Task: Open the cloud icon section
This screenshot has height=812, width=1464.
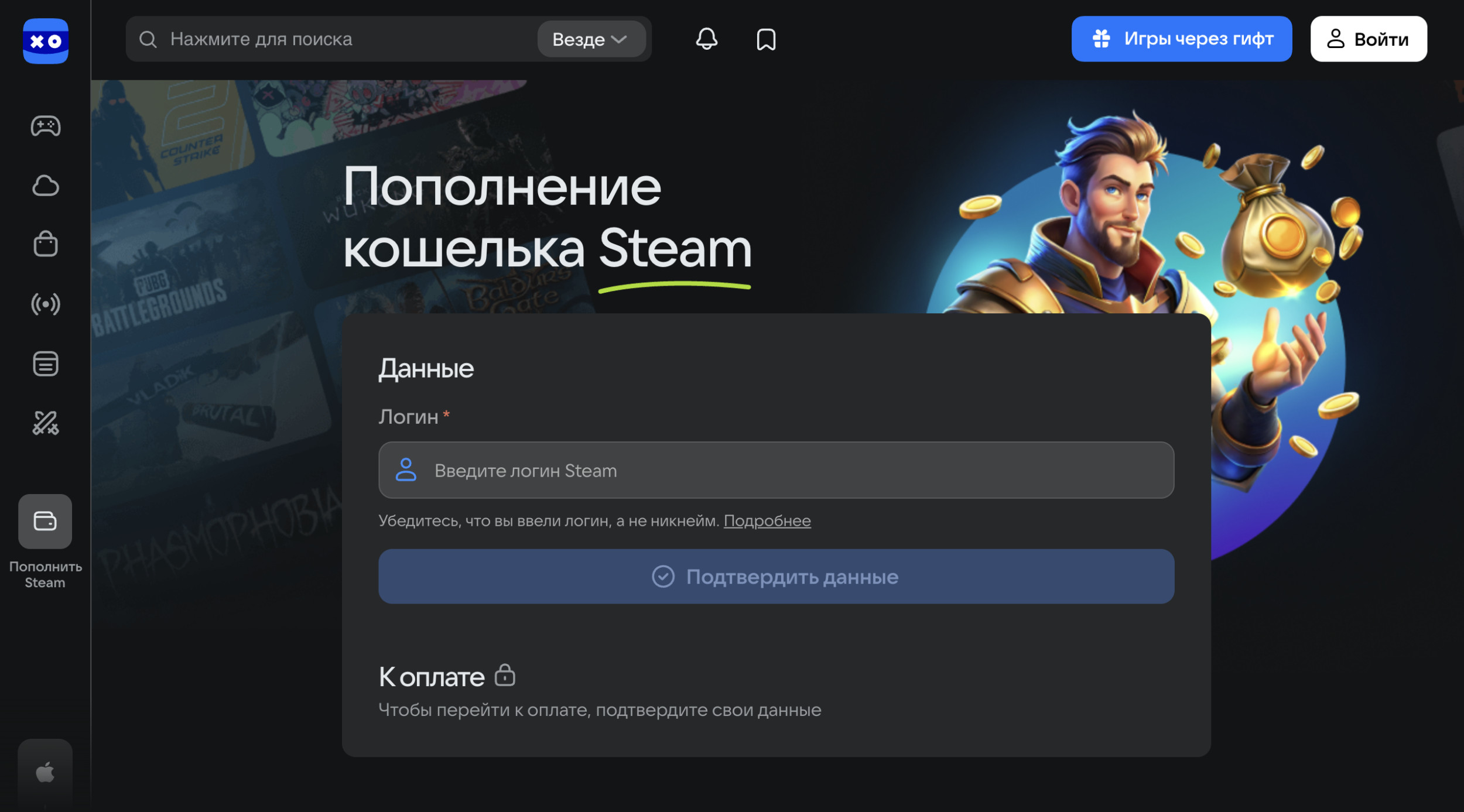Action: tap(45, 186)
